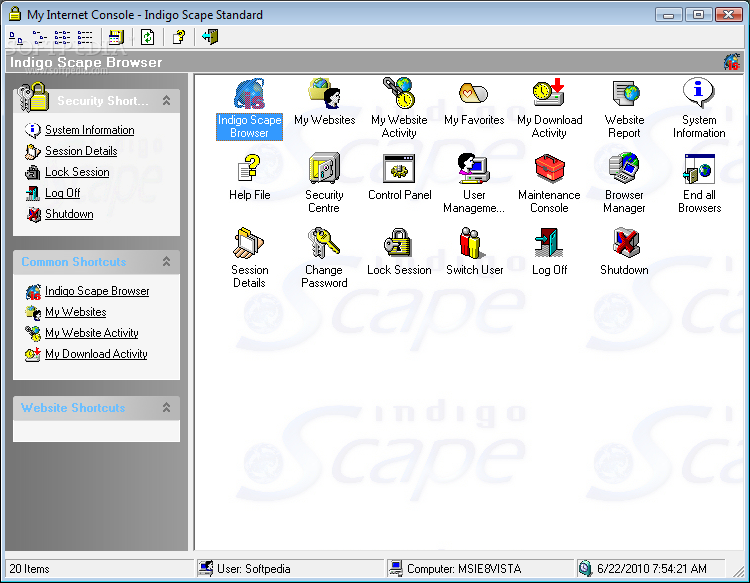
Task: Open My Websites link in sidebar
Action: (76, 312)
